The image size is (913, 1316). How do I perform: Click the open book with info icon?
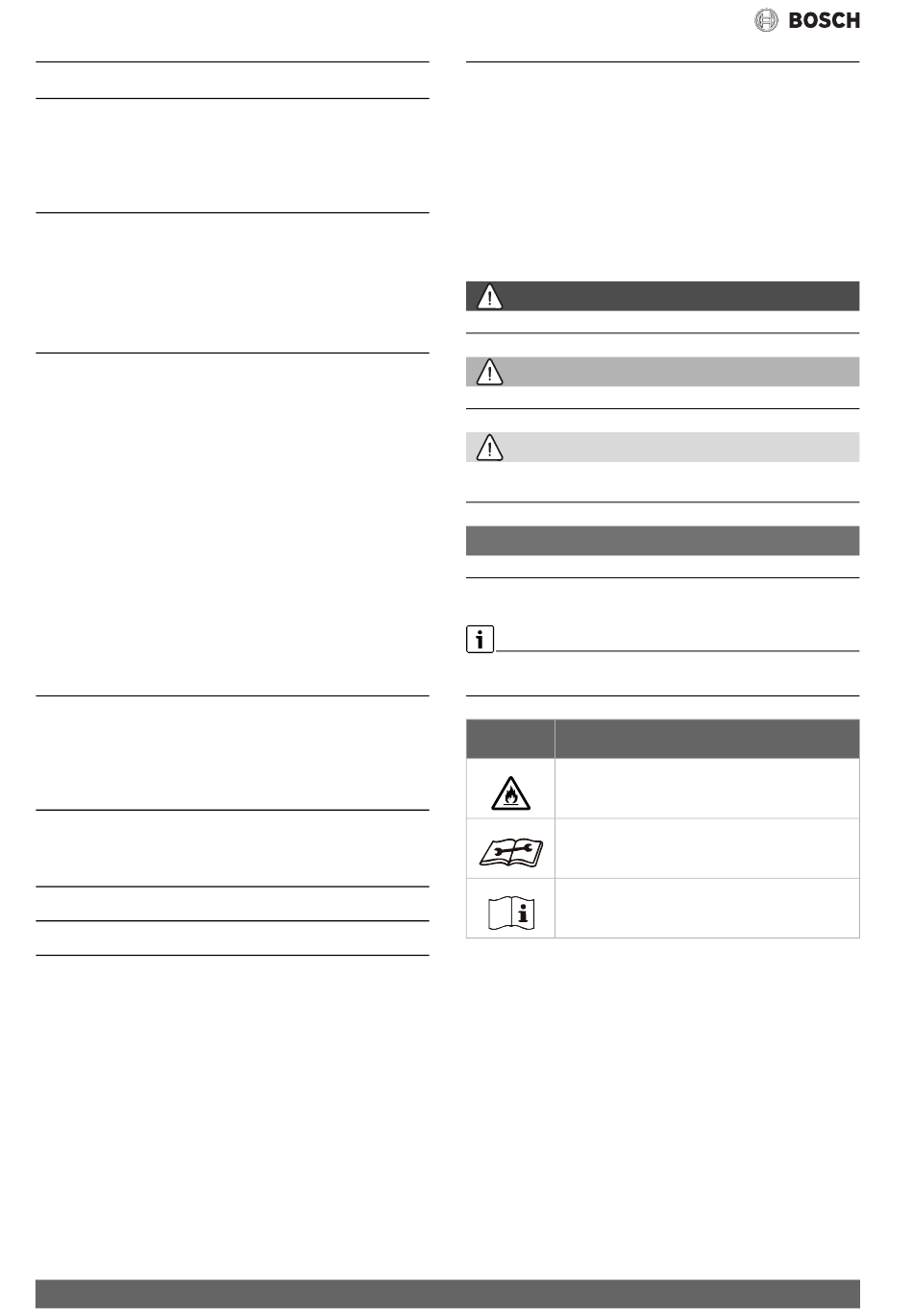pos(511,911)
